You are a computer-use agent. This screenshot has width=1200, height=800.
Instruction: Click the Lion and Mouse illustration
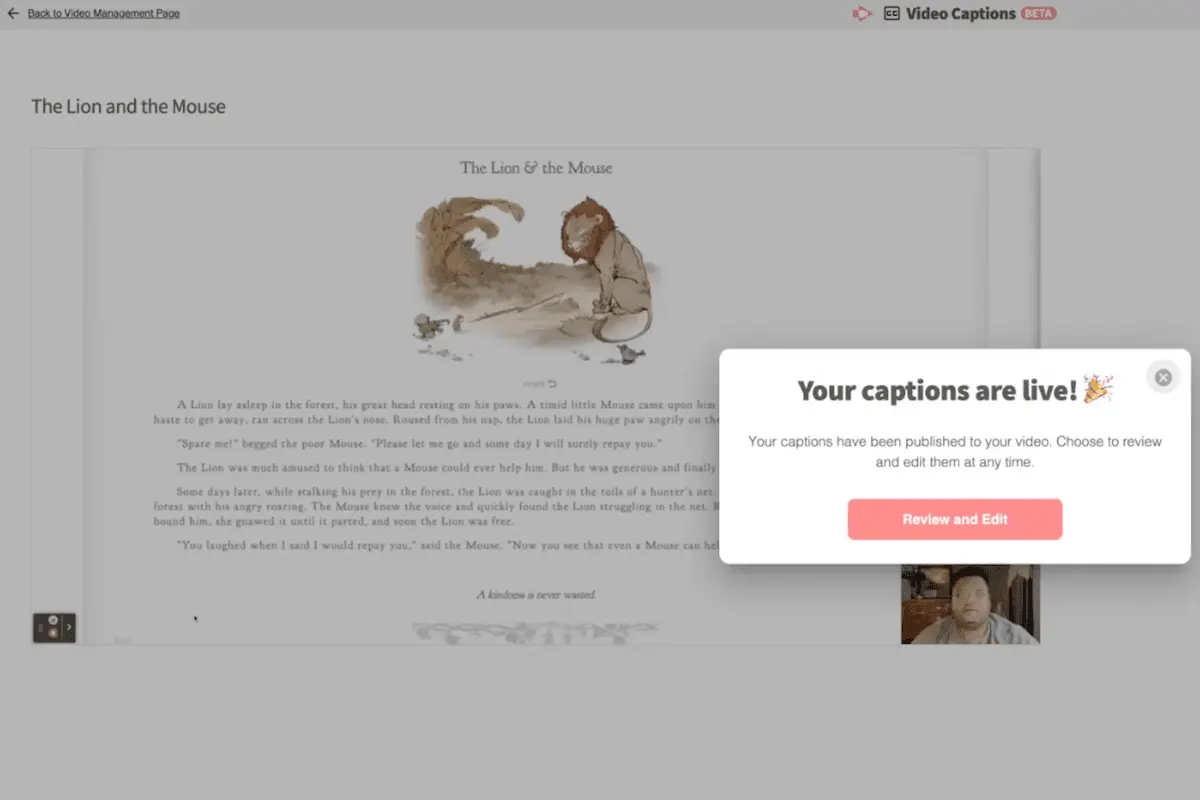tap(536, 278)
